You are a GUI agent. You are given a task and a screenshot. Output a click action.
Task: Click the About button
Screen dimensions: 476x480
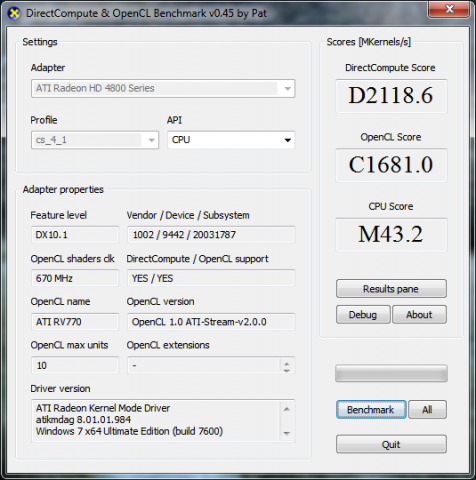coord(419,315)
